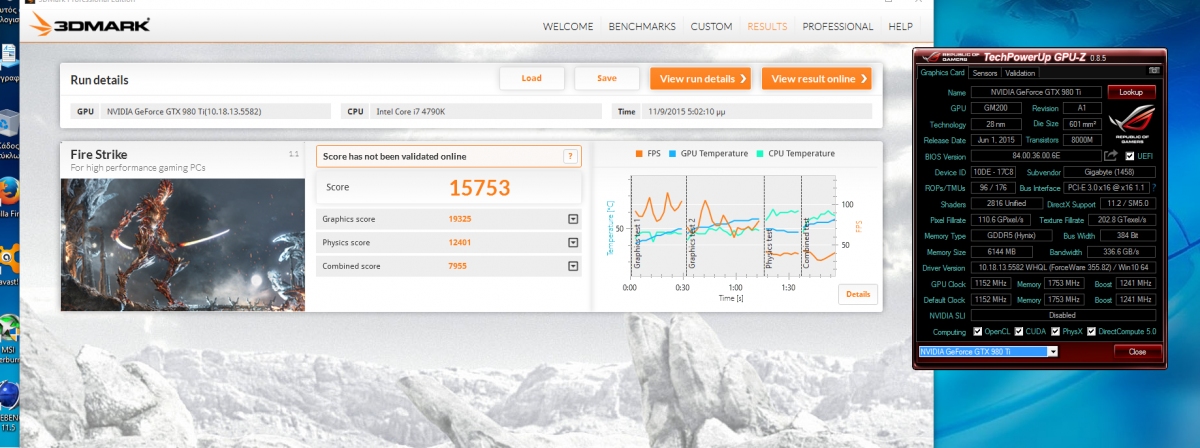
Task: Click the 2816 Unified shaders value
Action: (1005, 203)
